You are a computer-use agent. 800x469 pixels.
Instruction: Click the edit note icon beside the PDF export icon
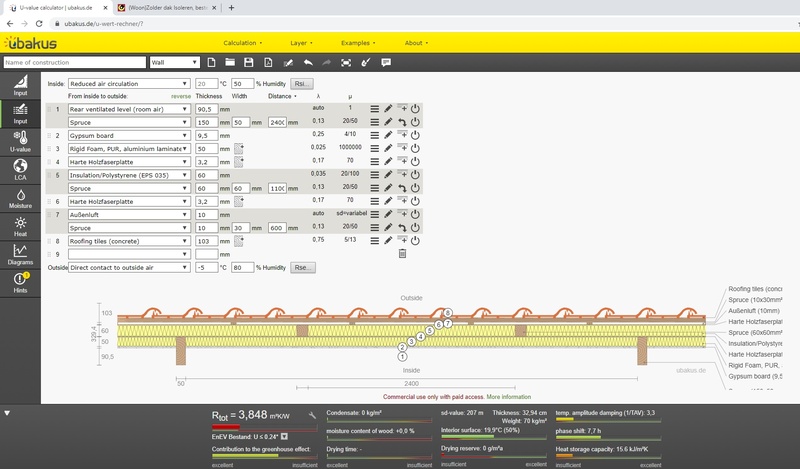tap(288, 62)
